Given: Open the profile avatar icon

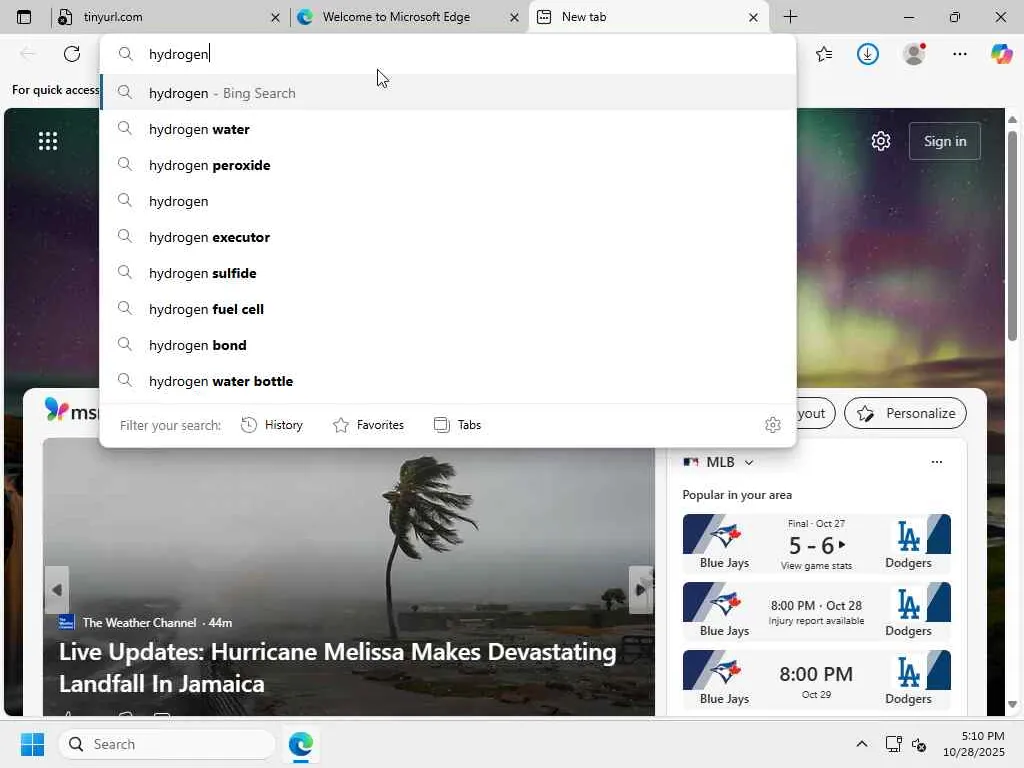Looking at the screenshot, I should 914,54.
